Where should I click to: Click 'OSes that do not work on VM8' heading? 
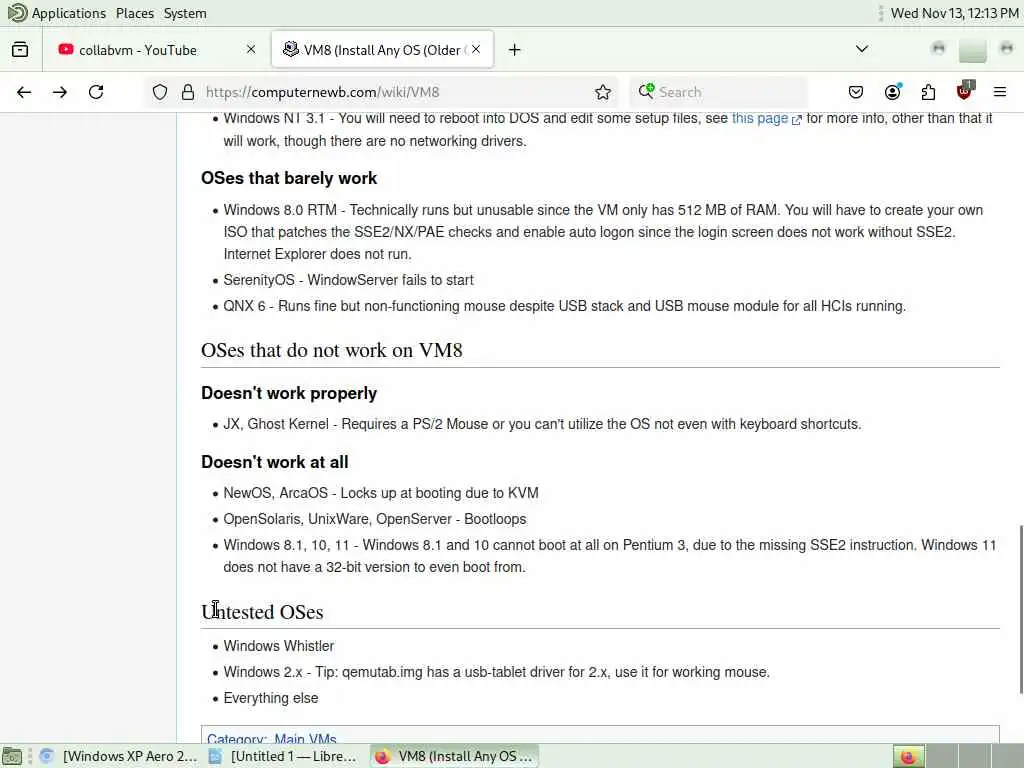pos(332,350)
